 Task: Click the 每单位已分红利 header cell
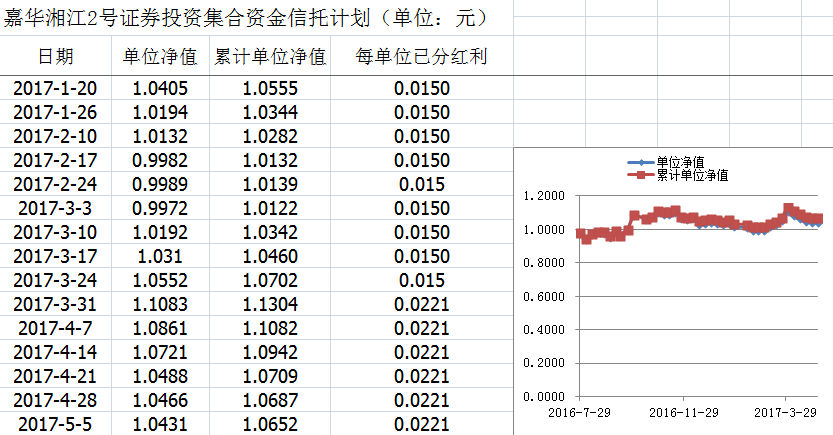coord(421,57)
